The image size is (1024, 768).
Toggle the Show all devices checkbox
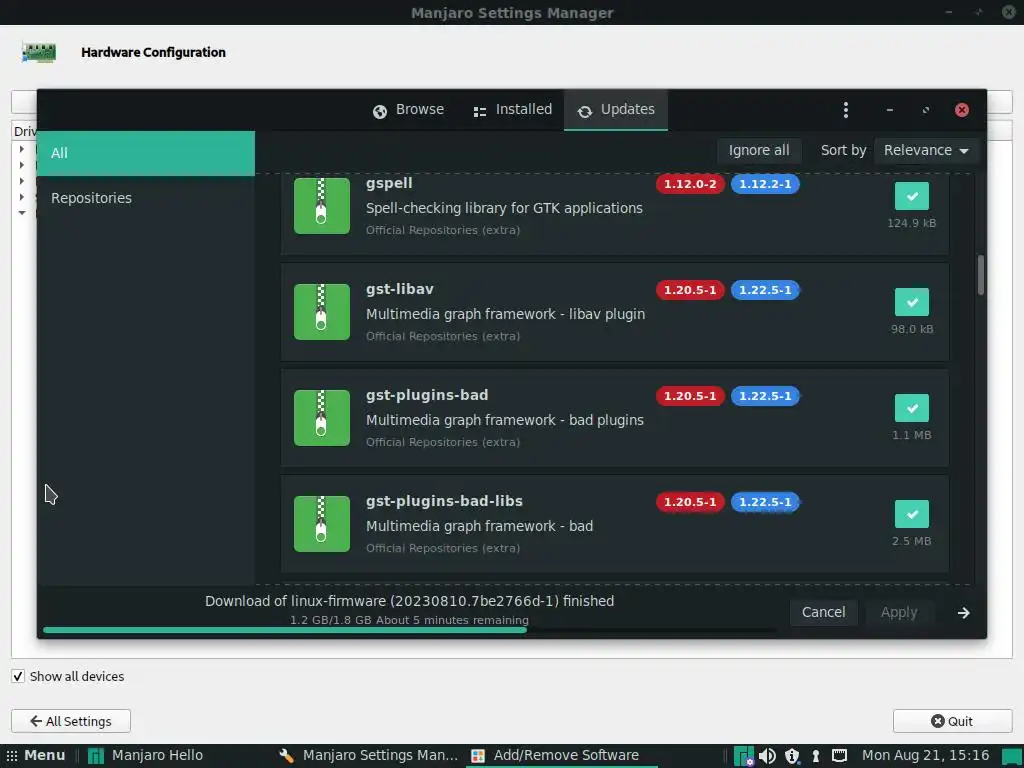pyautogui.click(x=18, y=677)
